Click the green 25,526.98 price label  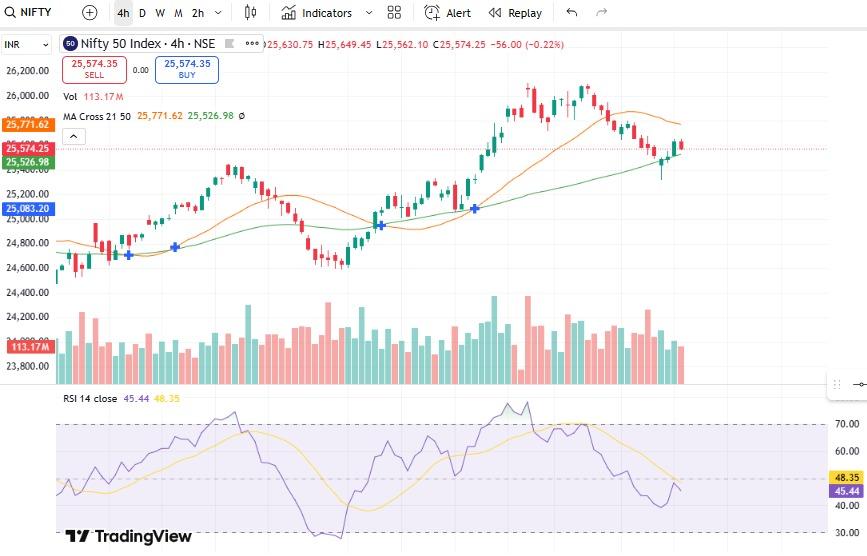coord(28,162)
